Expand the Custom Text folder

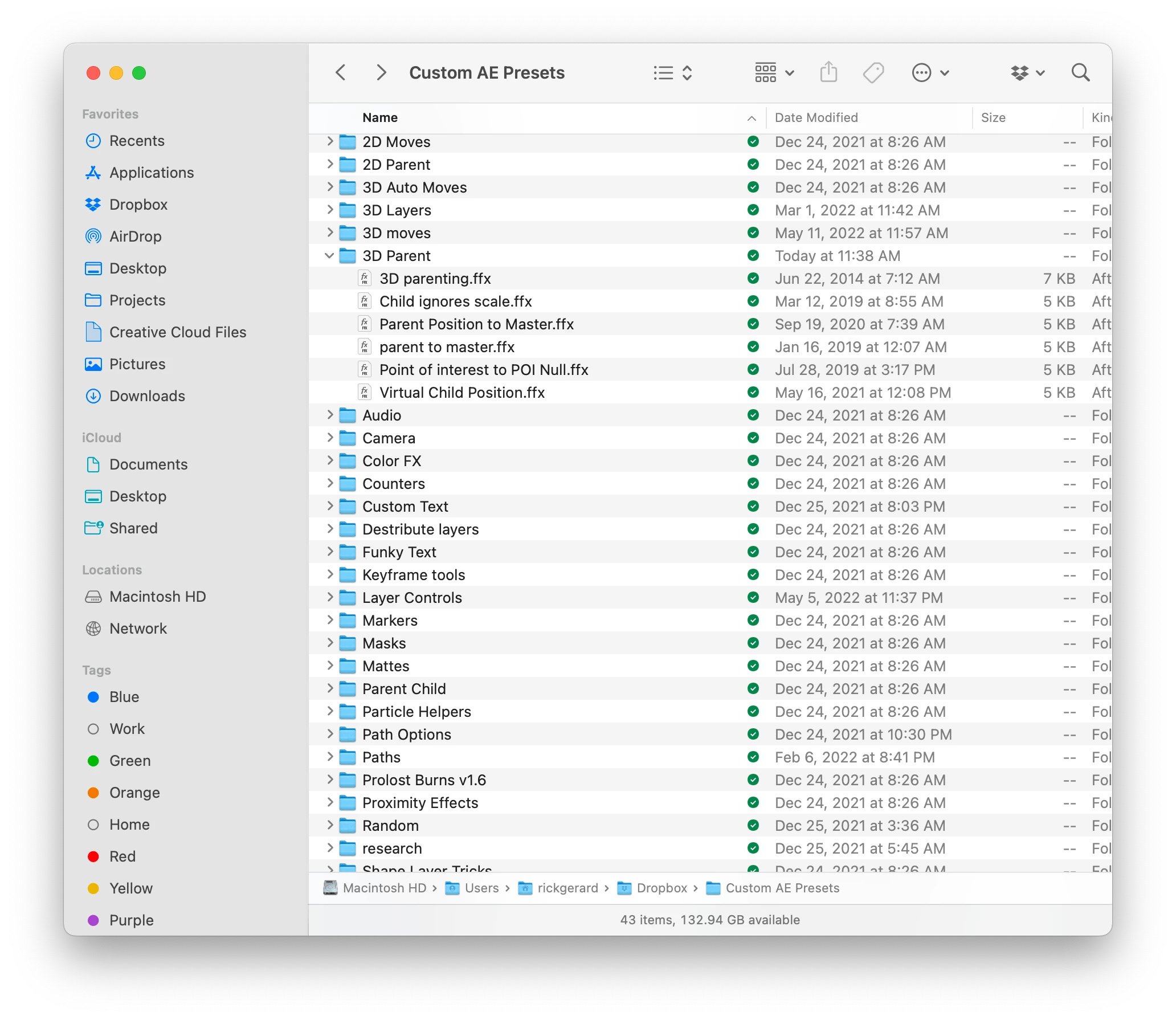tap(329, 506)
